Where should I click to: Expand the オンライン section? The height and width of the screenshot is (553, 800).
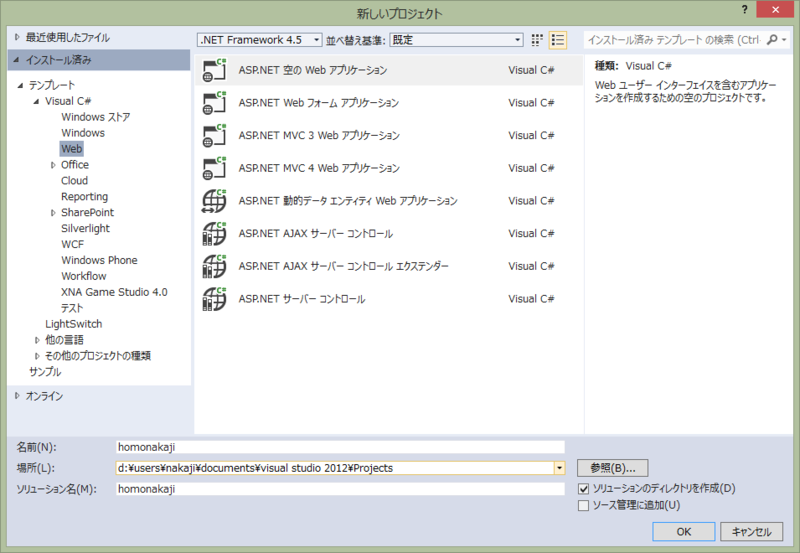coord(17,396)
